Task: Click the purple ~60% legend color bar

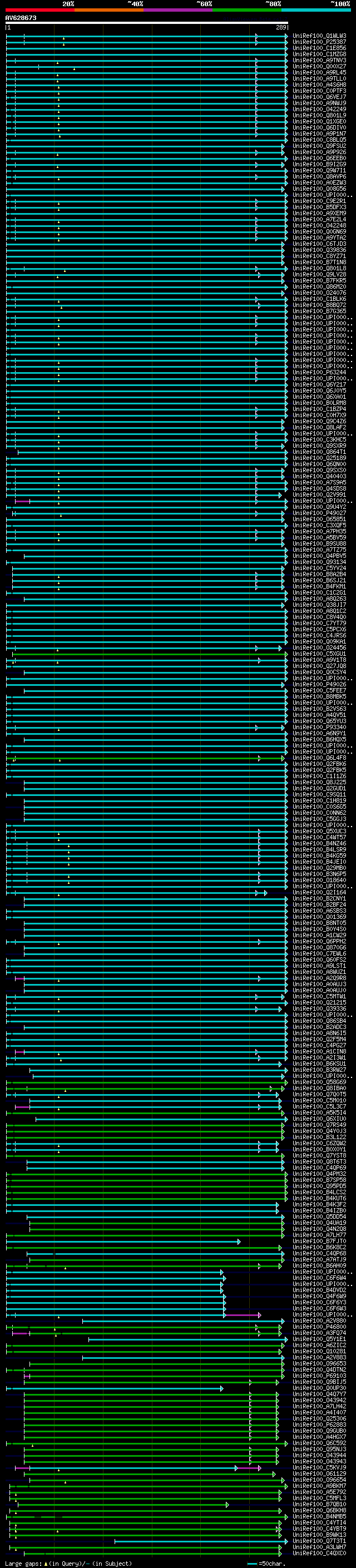Action: [x=177, y=10]
